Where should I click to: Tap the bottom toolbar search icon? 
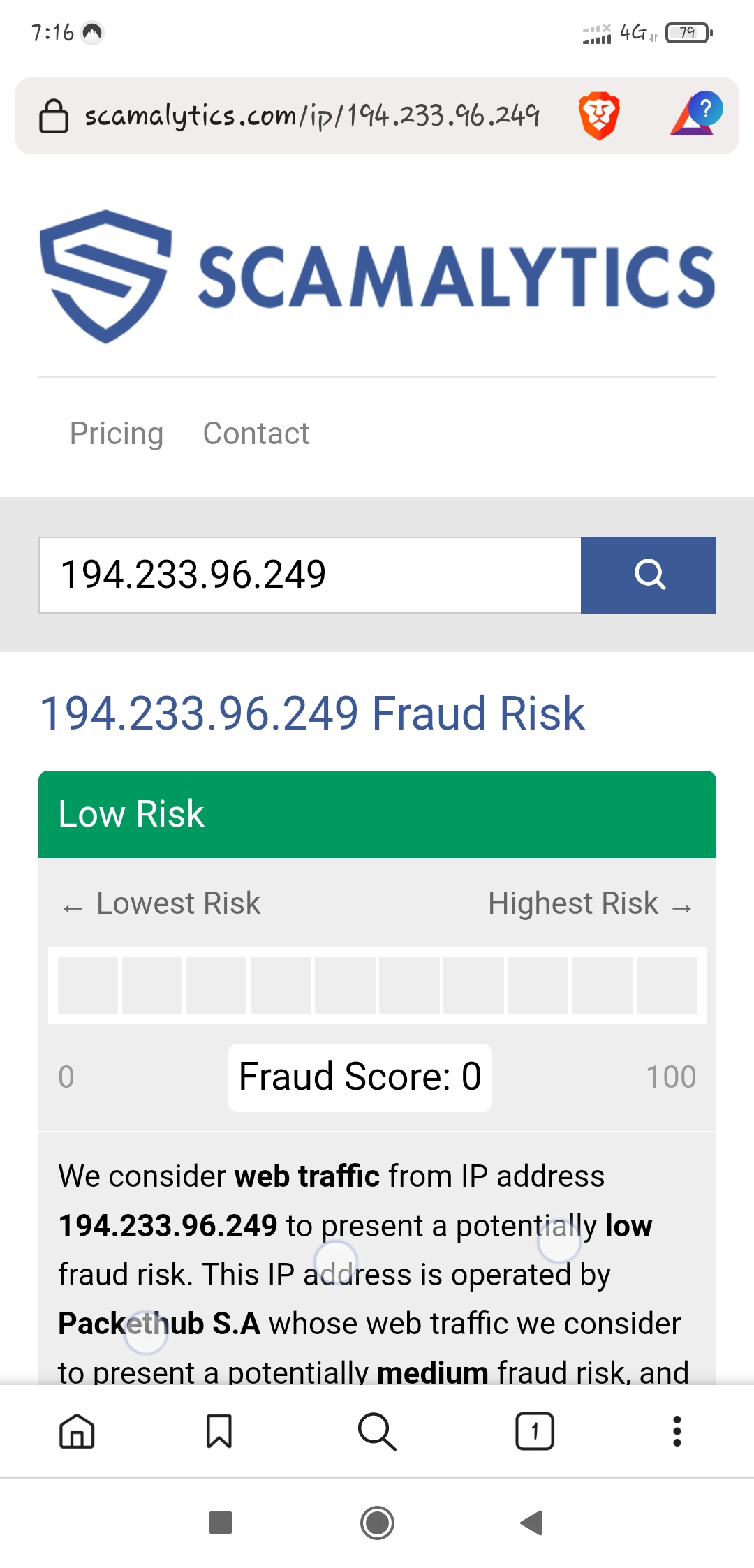[x=377, y=1431]
